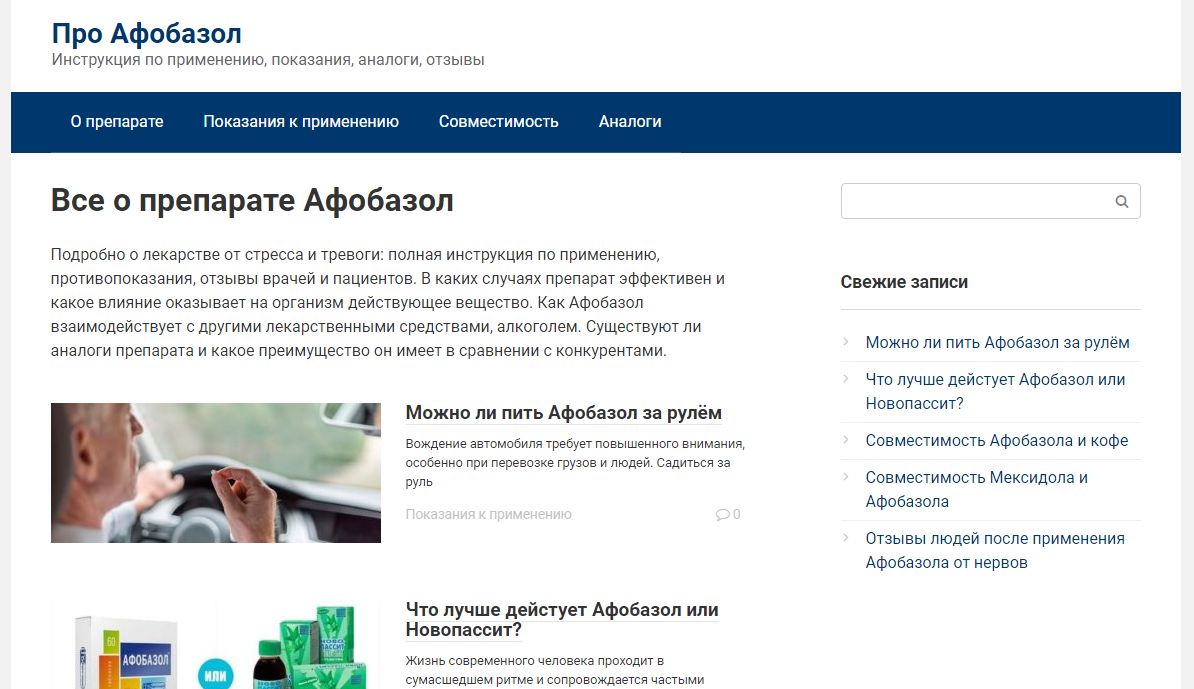This screenshot has height=689, width=1194.
Task: Open thumbnail of man driving a car
Action: (215, 473)
